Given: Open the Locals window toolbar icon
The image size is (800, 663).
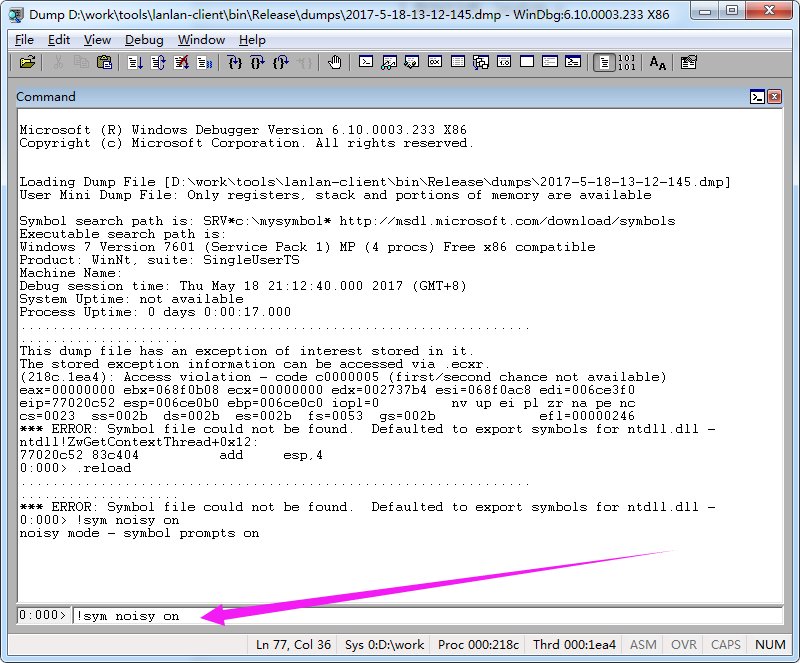Looking at the screenshot, I should pos(412,63).
